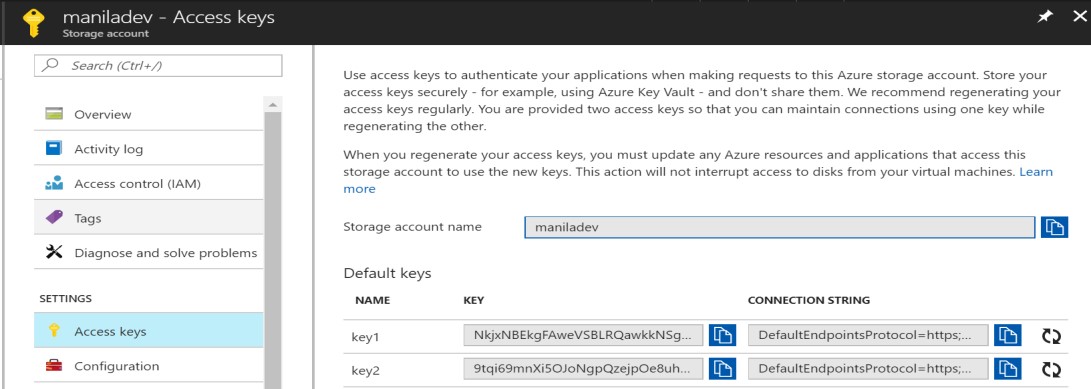Open the Configuration settings item
1091x389 pixels.
(149, 366)
